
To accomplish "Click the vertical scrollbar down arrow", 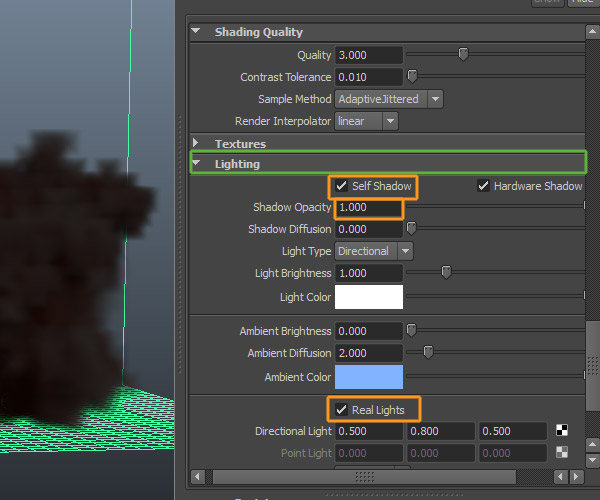I will coord(592,460).
